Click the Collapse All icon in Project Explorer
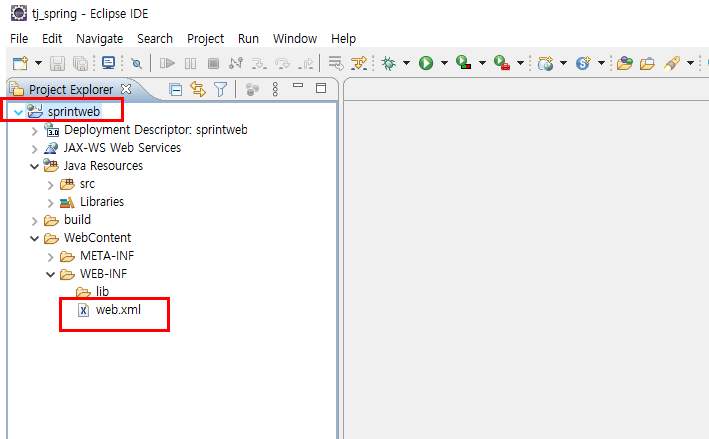 pyautogui.click(x=175, y=90)
